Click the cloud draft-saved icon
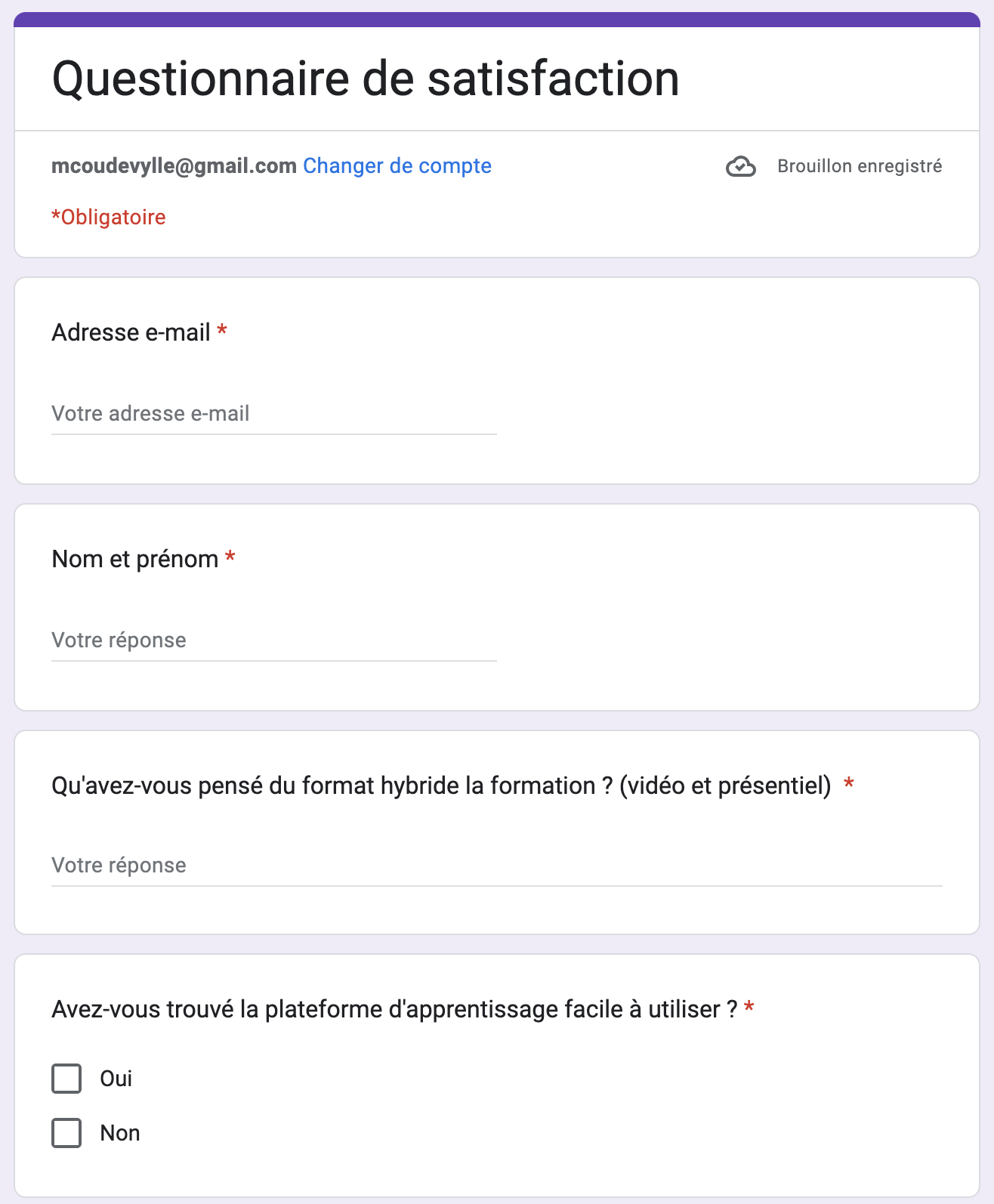994x1204 pixels. click(740, 166)
